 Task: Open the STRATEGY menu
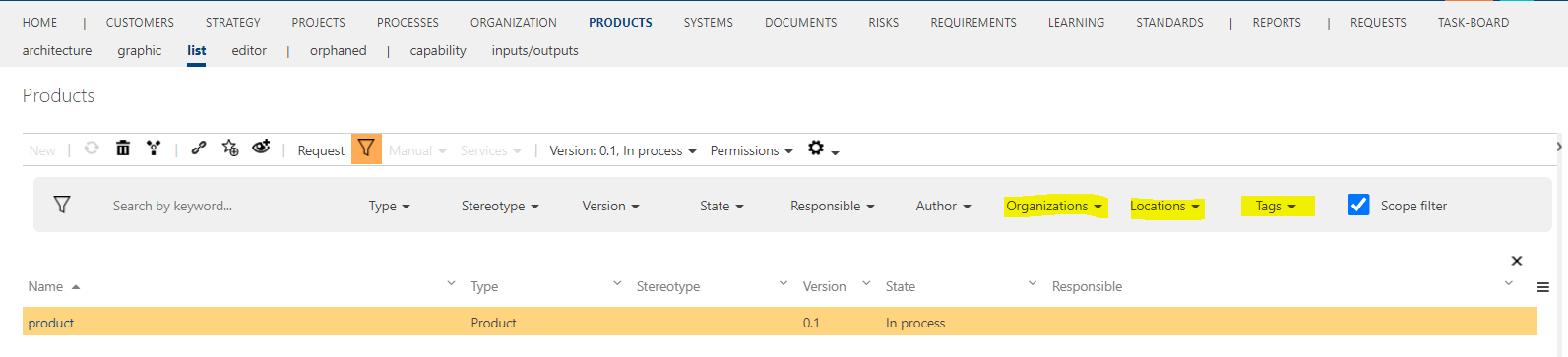(233, 22)
